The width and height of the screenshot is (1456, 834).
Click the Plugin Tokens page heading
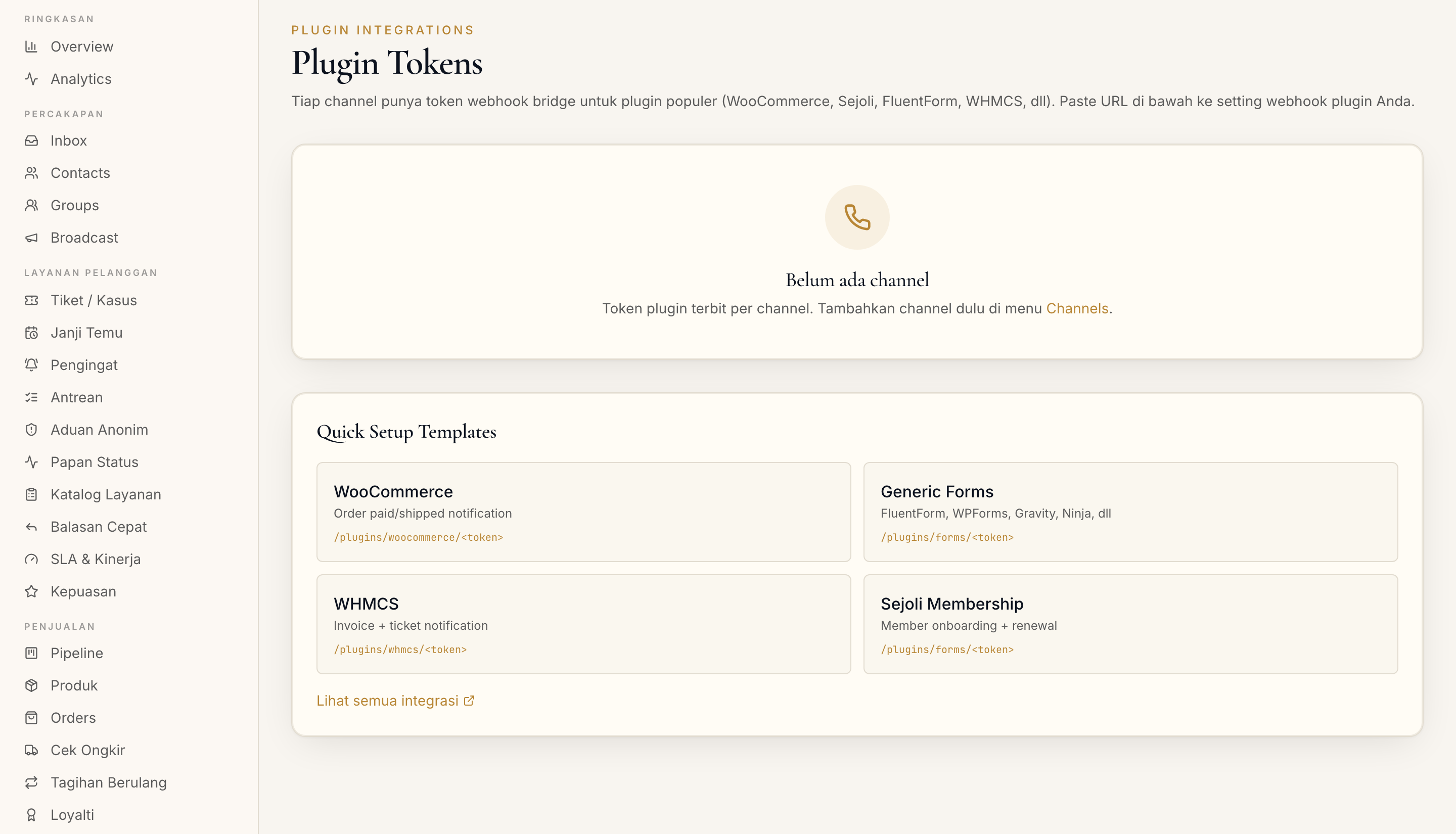[387, 63]
